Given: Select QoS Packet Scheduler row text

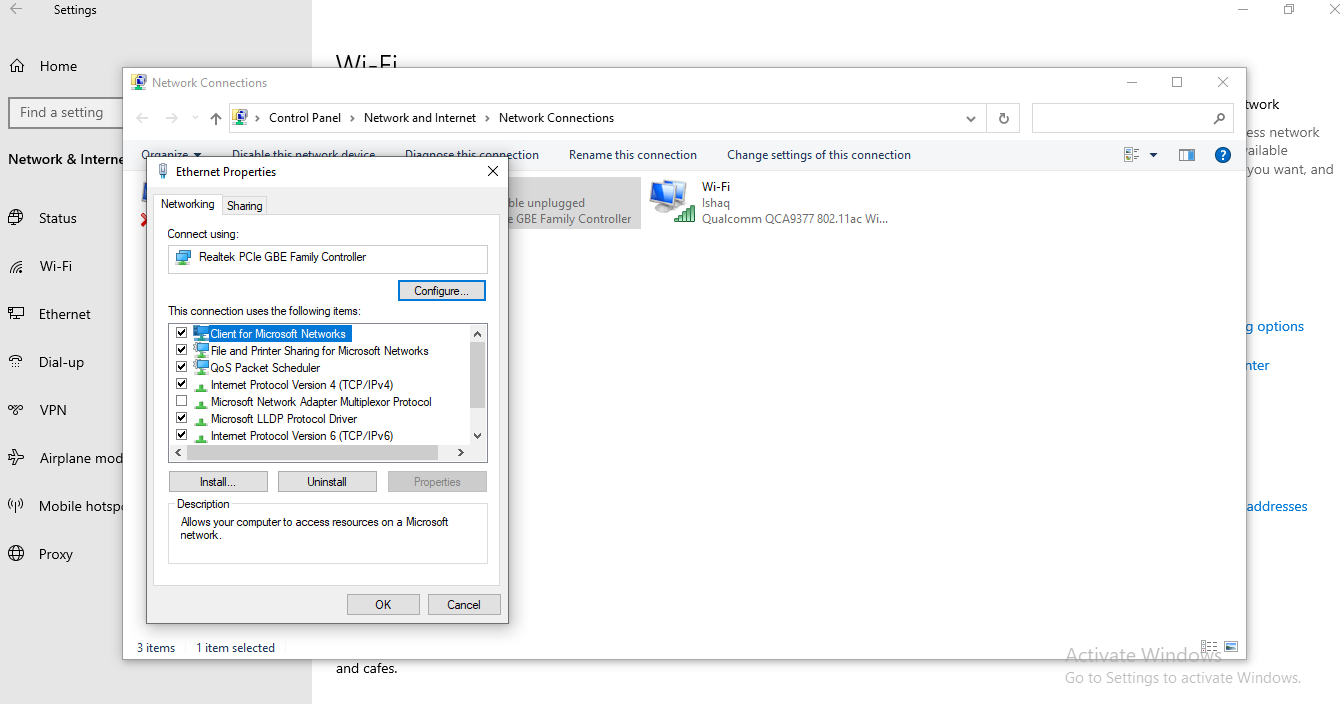Looking at the screenshot, I should (265, 368).
